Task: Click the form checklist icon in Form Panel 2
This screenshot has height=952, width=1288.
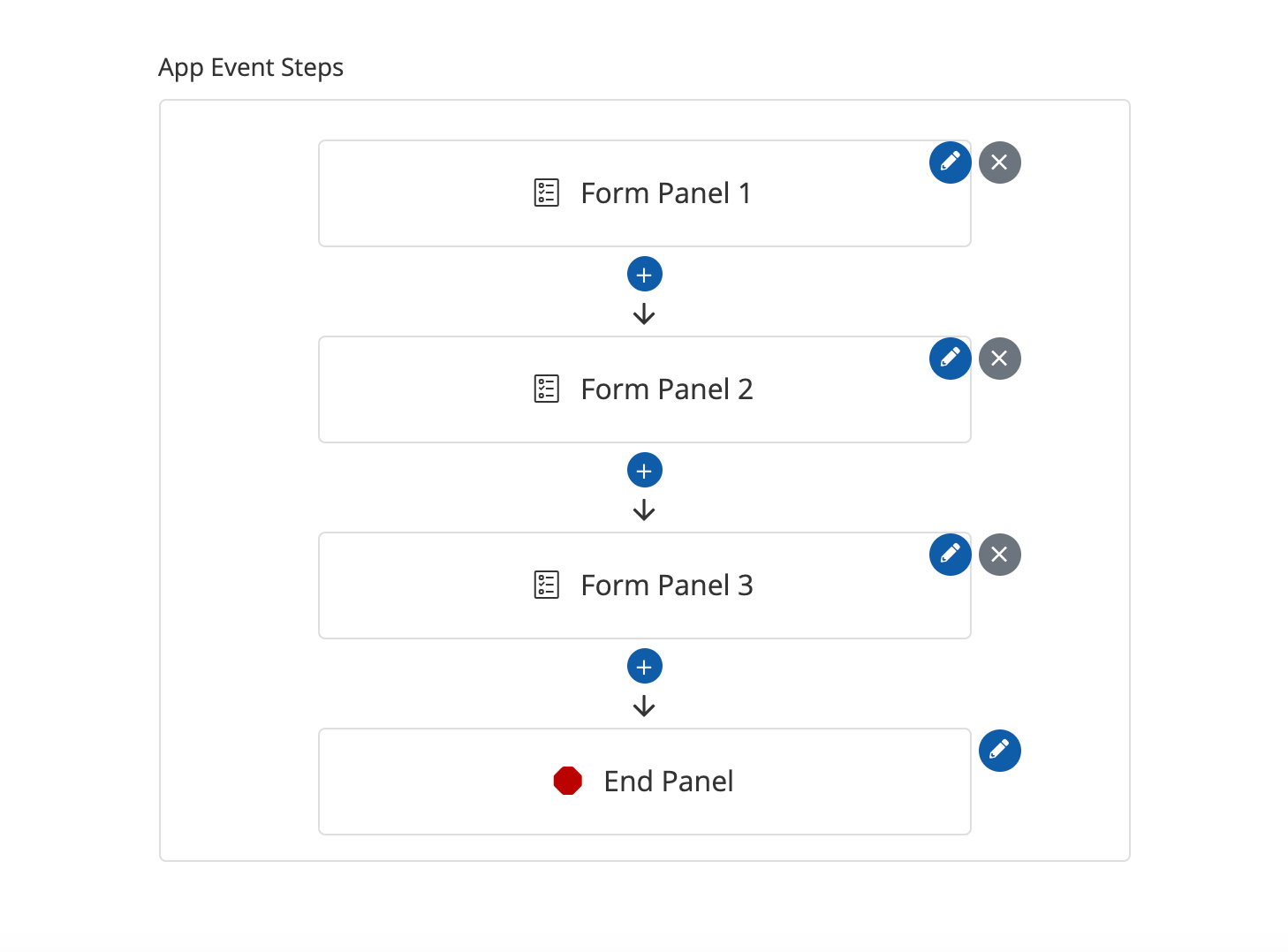Action: coord(547,389)
